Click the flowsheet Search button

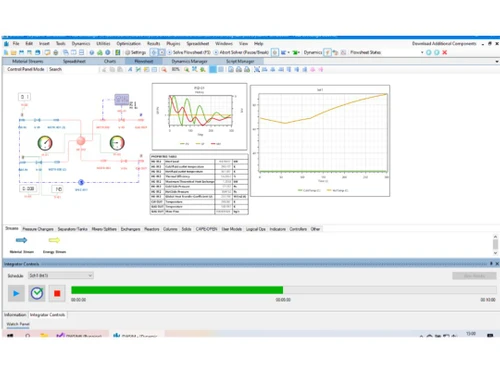click(55, 69)
